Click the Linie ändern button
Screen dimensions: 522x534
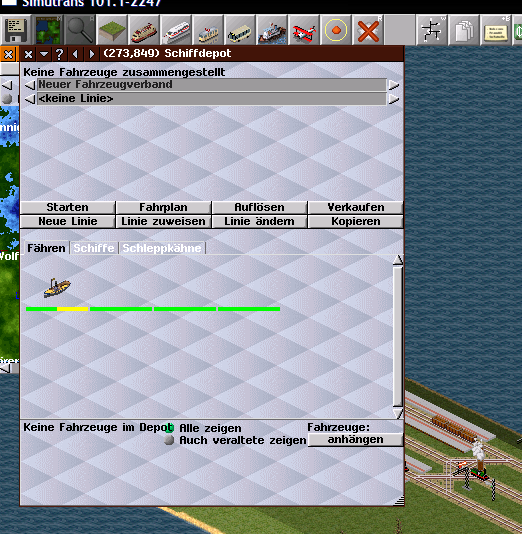(259, 221)
